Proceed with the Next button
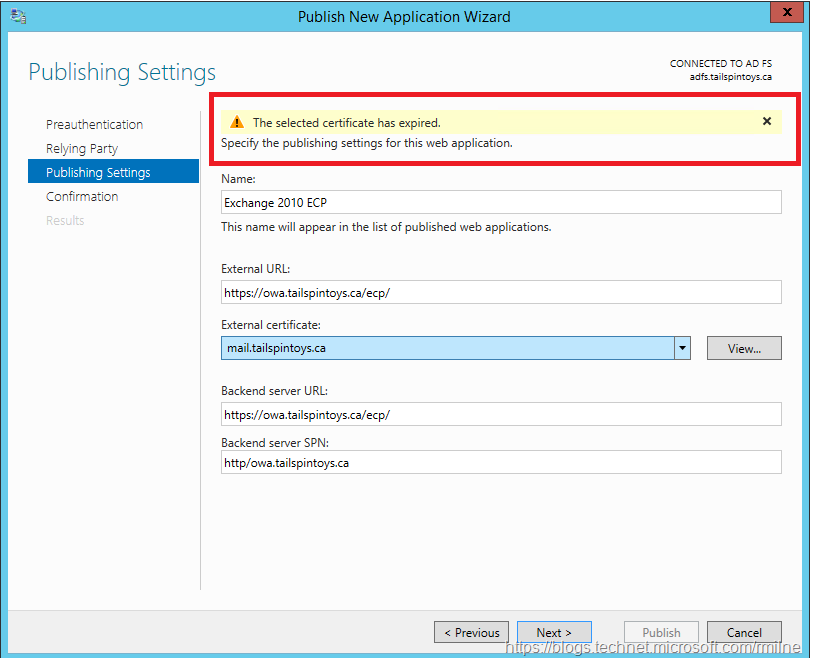 (x=554, y=632)
